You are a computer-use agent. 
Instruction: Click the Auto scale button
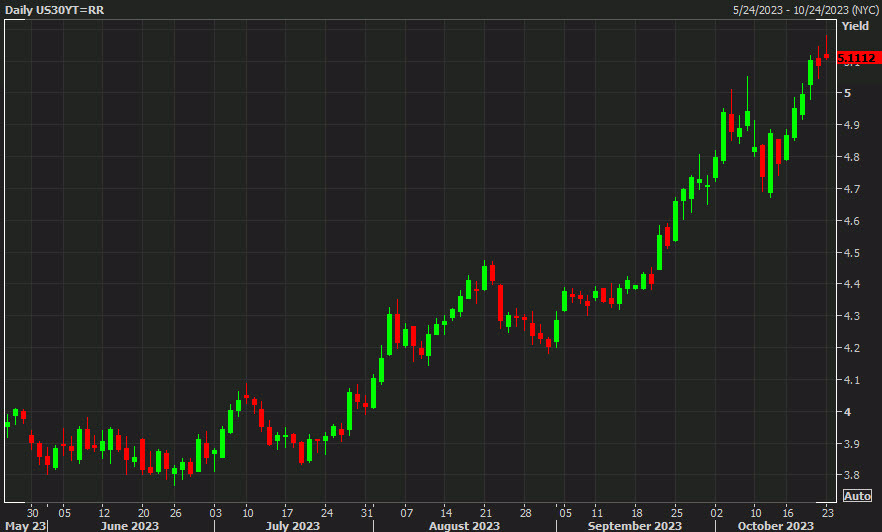tap(857, 496)
